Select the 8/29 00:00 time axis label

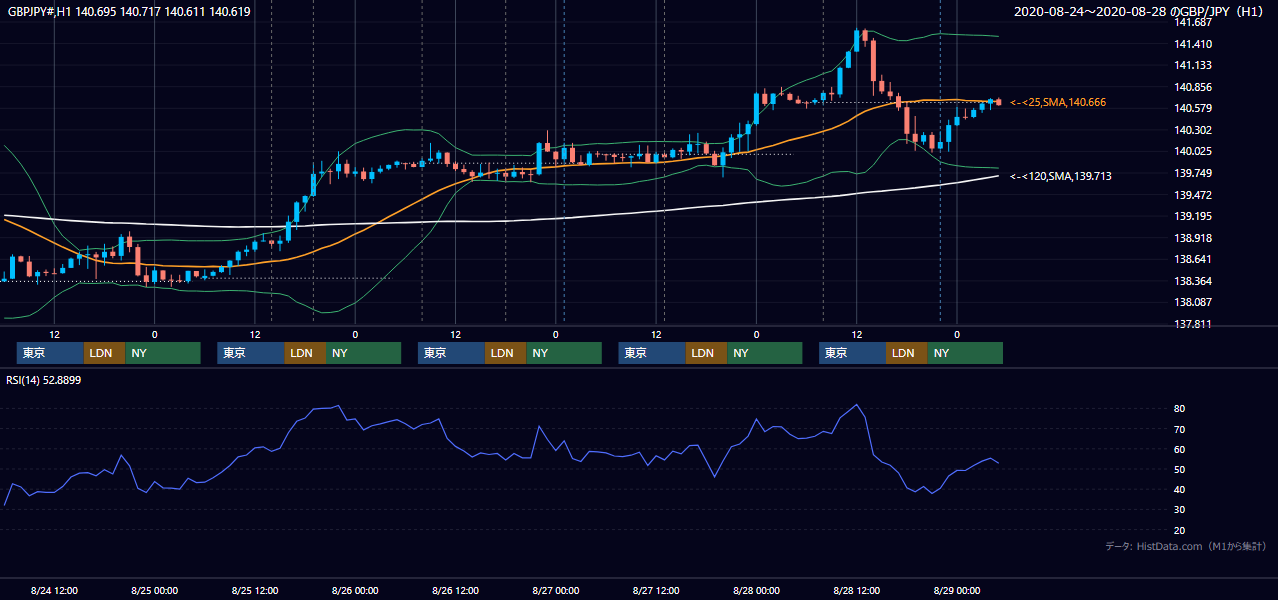coord(957,590)
